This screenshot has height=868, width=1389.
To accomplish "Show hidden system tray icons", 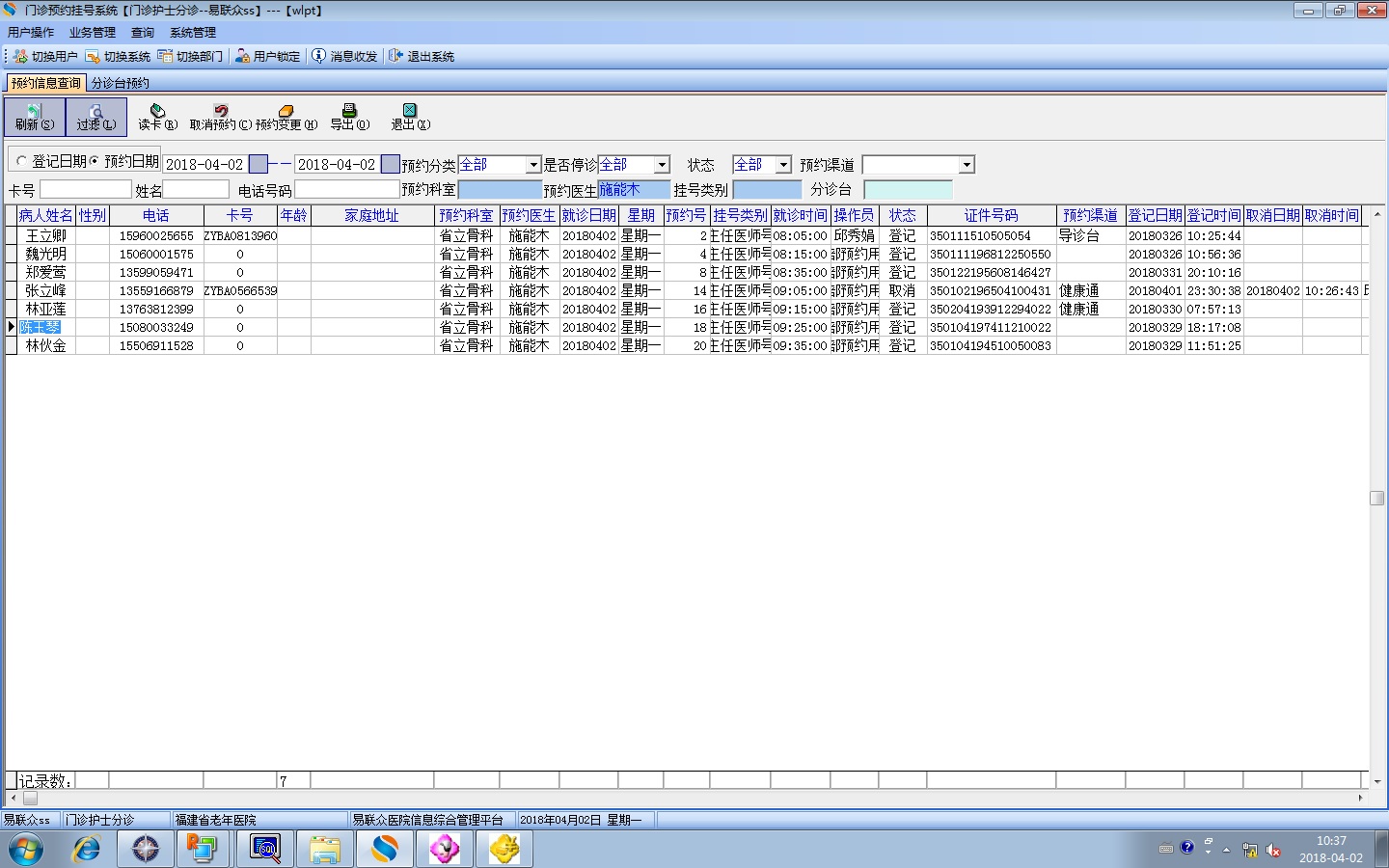I will click(x=1226, y=850).
